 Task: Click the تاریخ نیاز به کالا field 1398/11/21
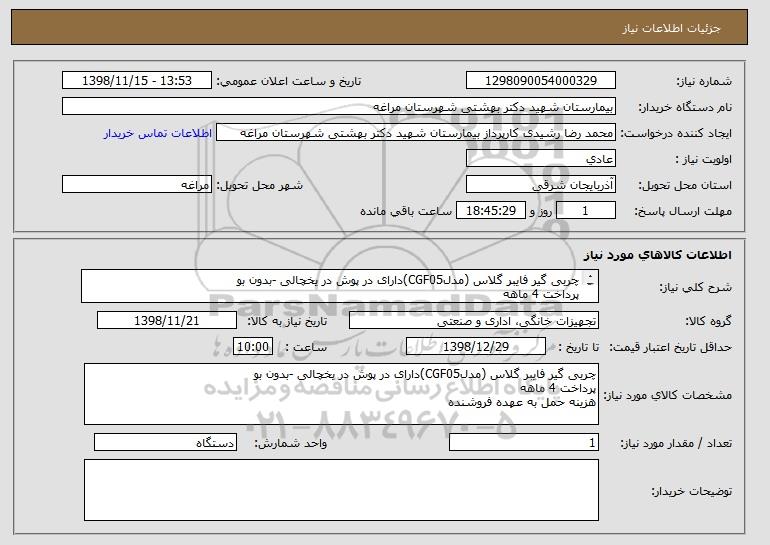(x=167, y=321)
